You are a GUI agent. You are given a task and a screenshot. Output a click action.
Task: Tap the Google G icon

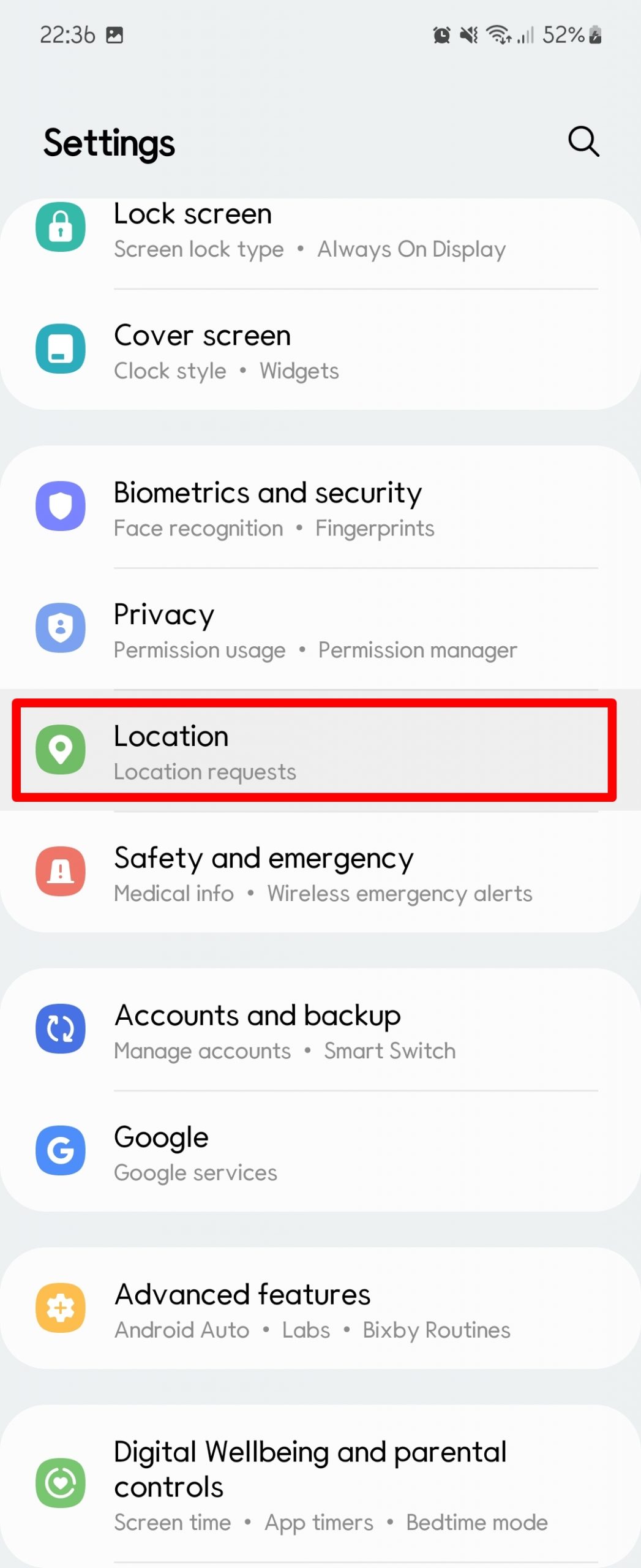click(x=61, y=1150)
